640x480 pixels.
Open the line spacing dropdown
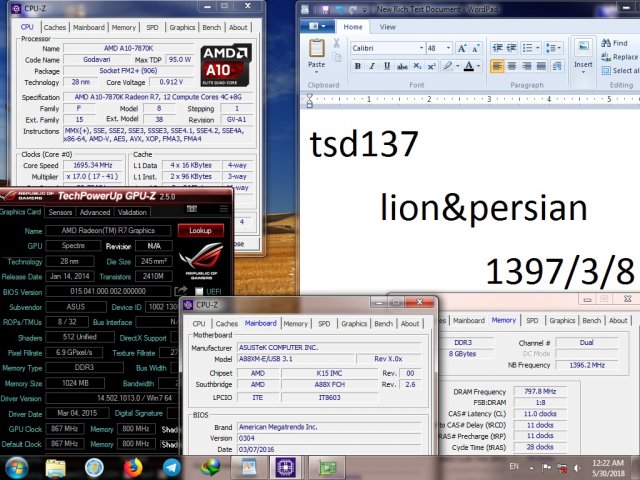pos(559,48)
